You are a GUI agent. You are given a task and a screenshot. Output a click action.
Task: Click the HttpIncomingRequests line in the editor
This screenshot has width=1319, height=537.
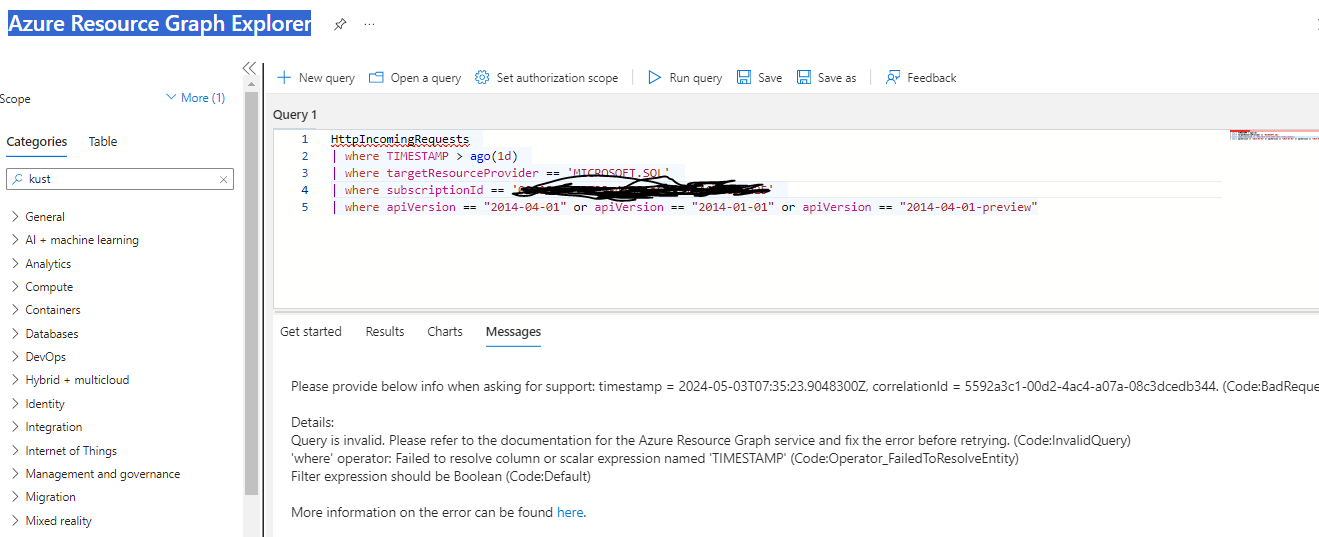click(x=400, y=139)
